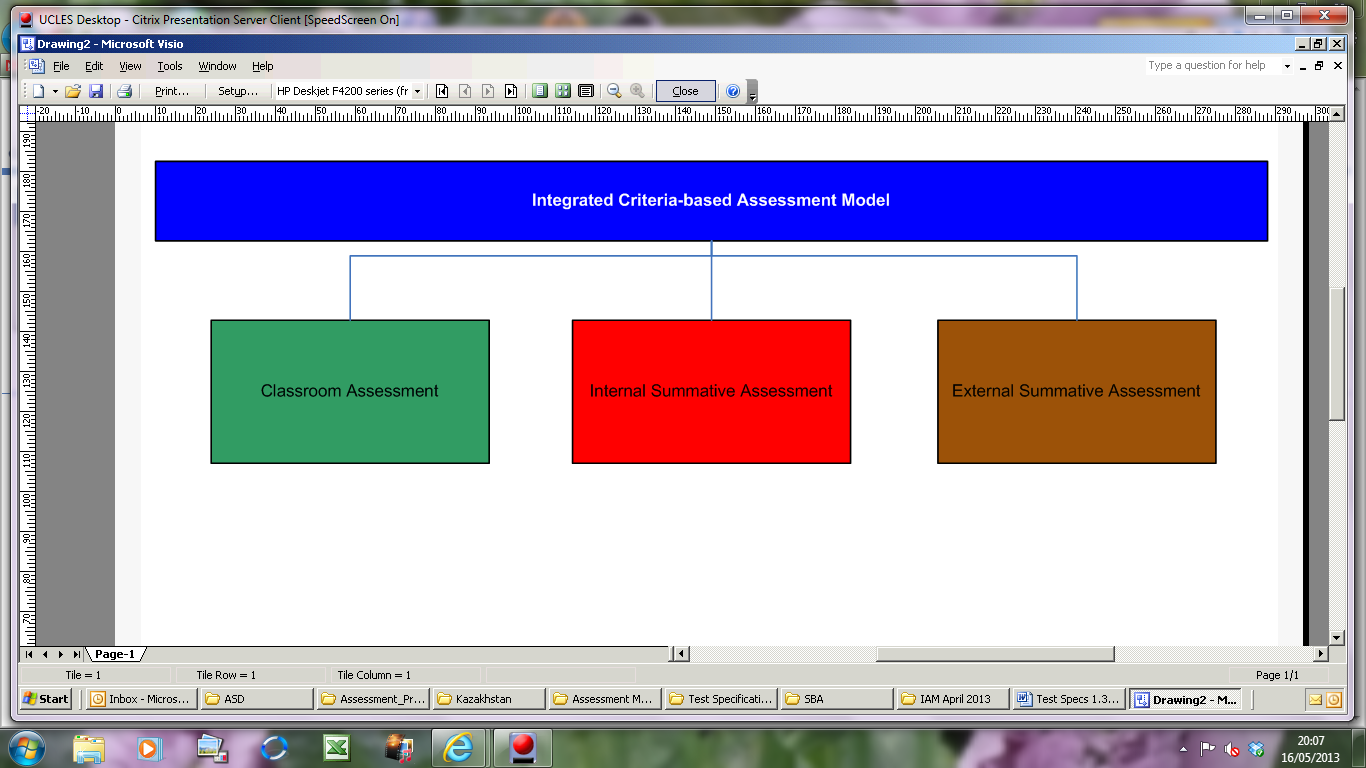The image size is (1366, 768).
Task: Show hidden tray icons arrow
Action: [1185, 749]
